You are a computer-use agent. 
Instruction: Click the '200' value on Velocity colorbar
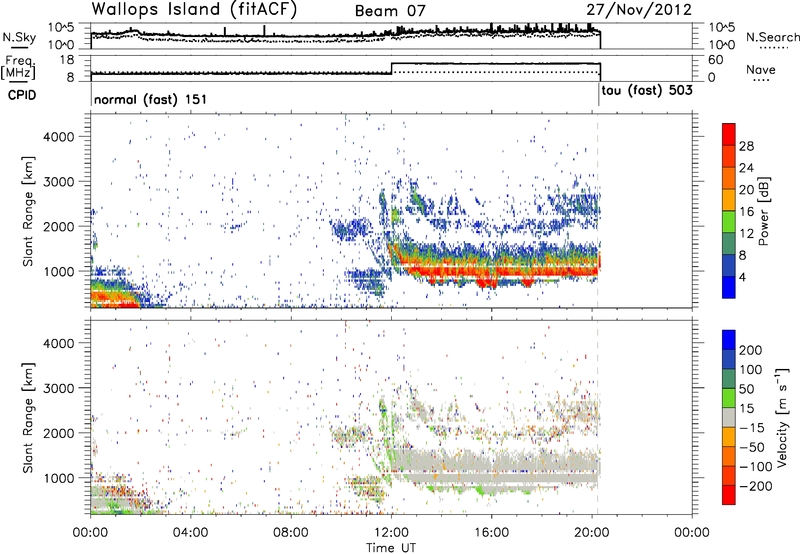click(751, 350)
